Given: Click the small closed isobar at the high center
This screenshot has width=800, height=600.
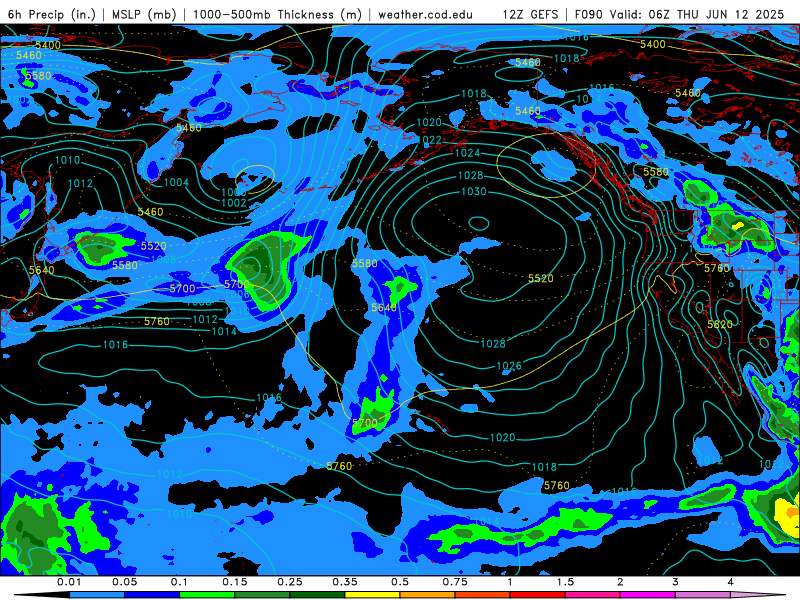Looking at the screenshot, I should (479, 223).
